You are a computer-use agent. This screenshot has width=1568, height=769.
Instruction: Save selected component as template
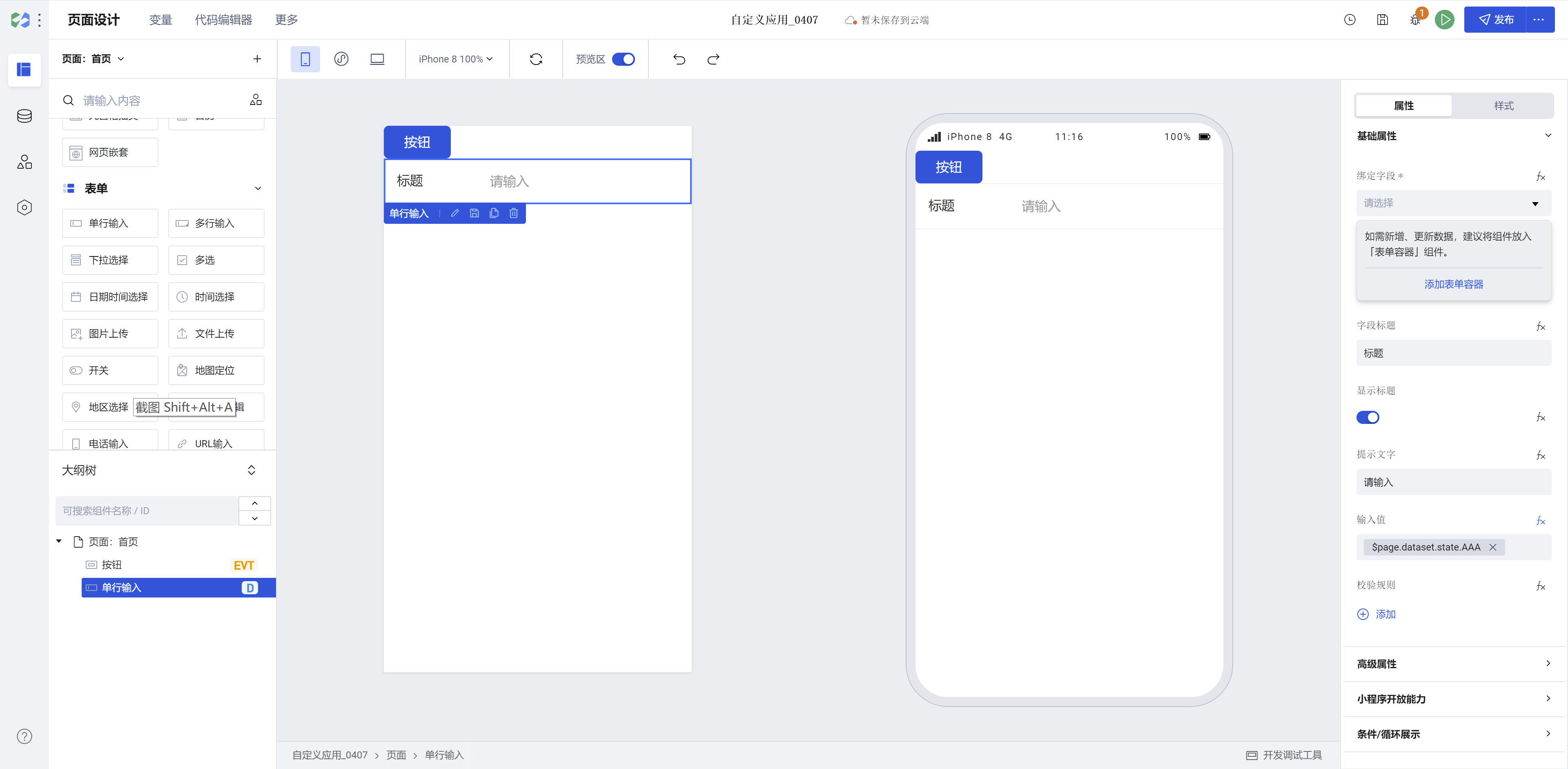[474, 213]
